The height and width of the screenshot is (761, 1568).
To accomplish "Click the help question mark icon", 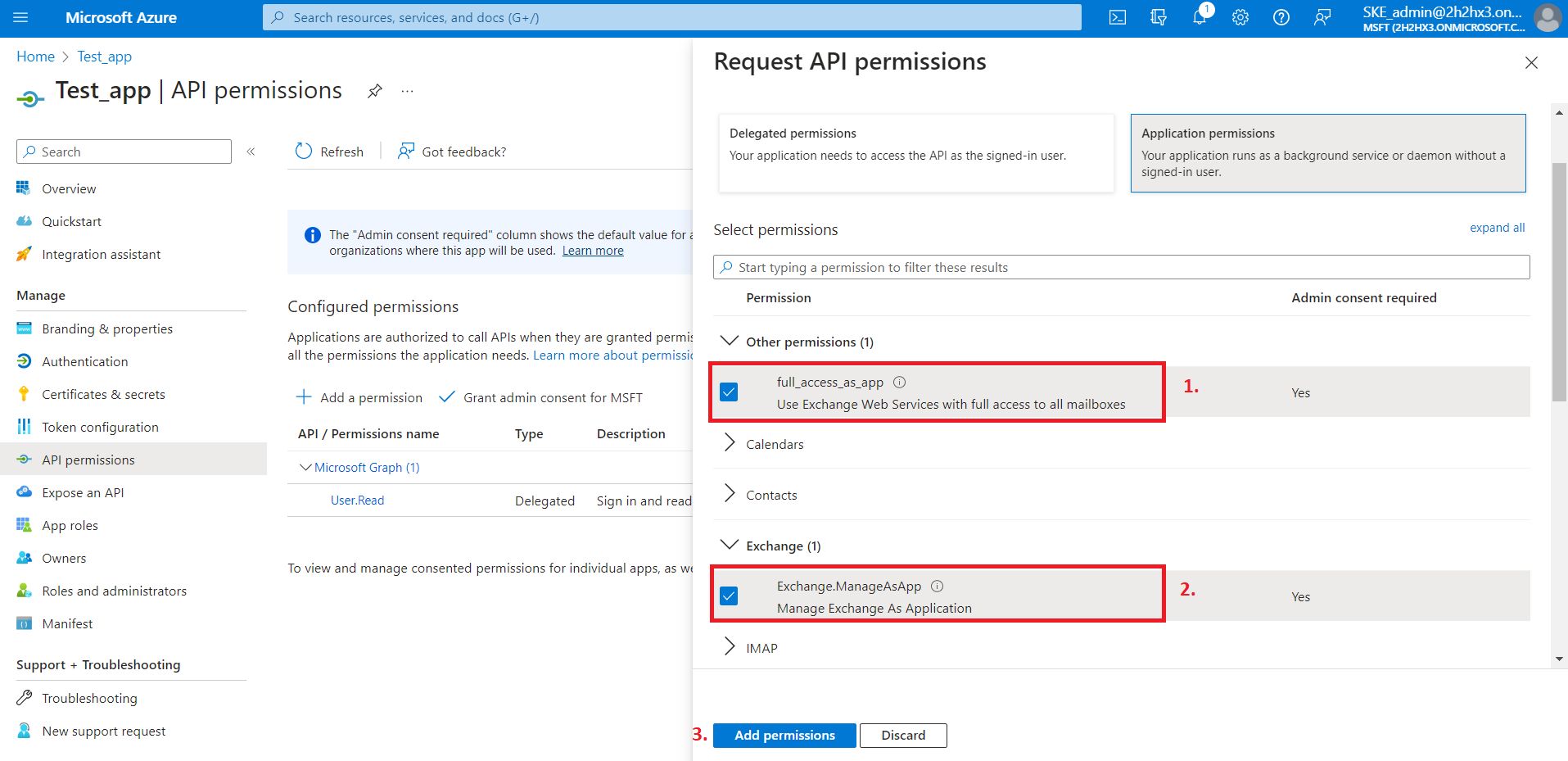I will tap(1281, 18).
